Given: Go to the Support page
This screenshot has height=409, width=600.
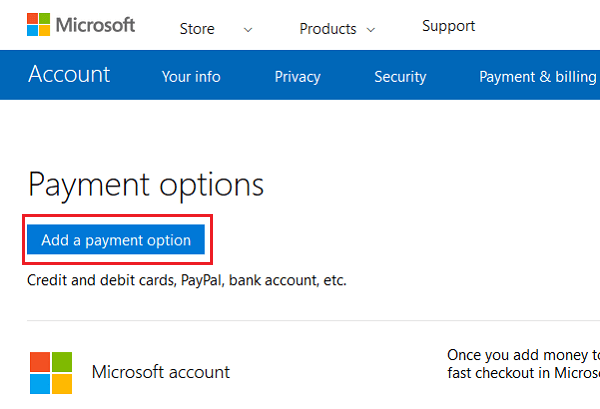Looking at the screenshot, I should point(448,26).
